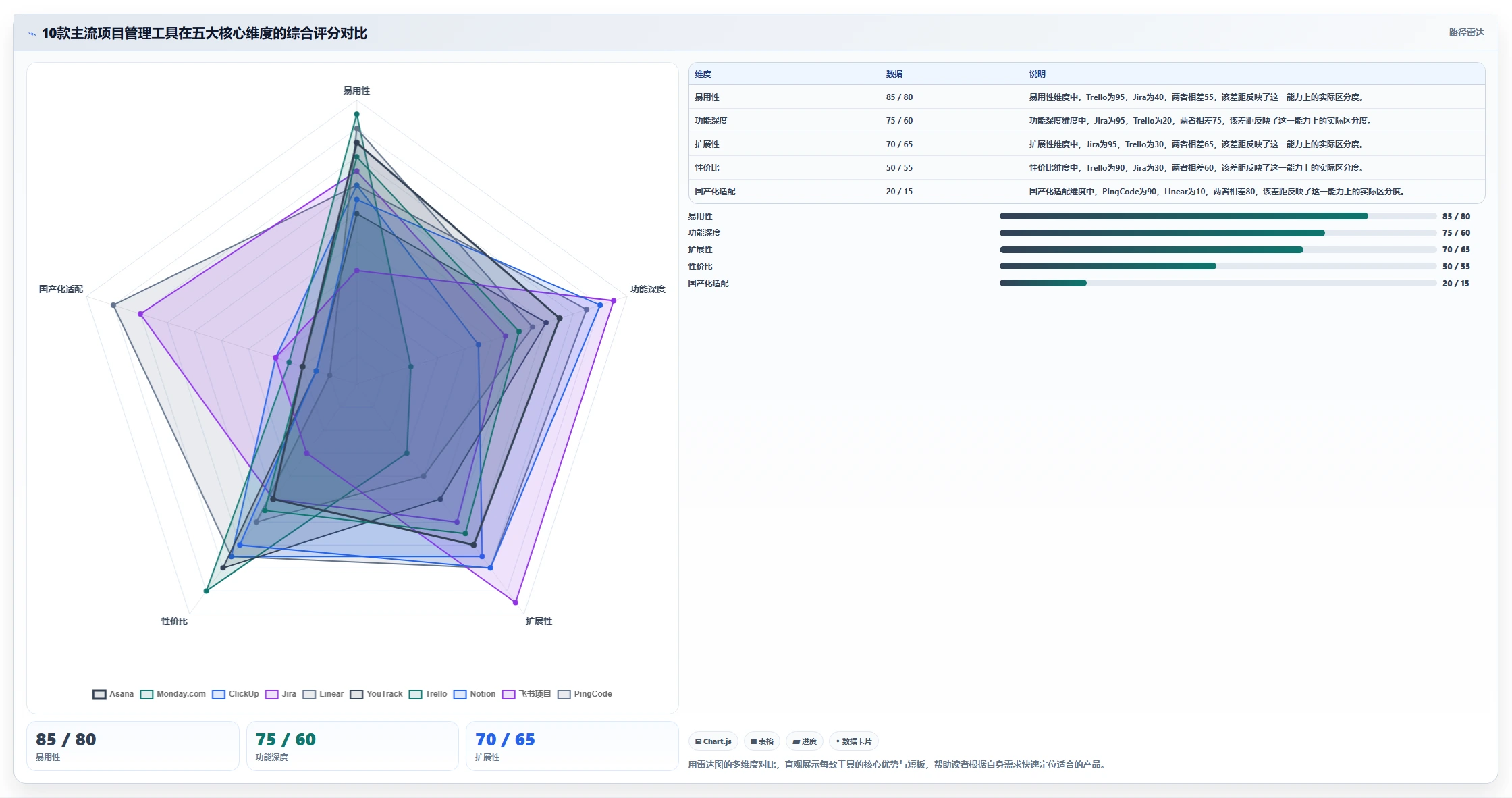1512x798 pixels.
Task: Click the 扩展性 radar axis label
Action: [539, 621]
